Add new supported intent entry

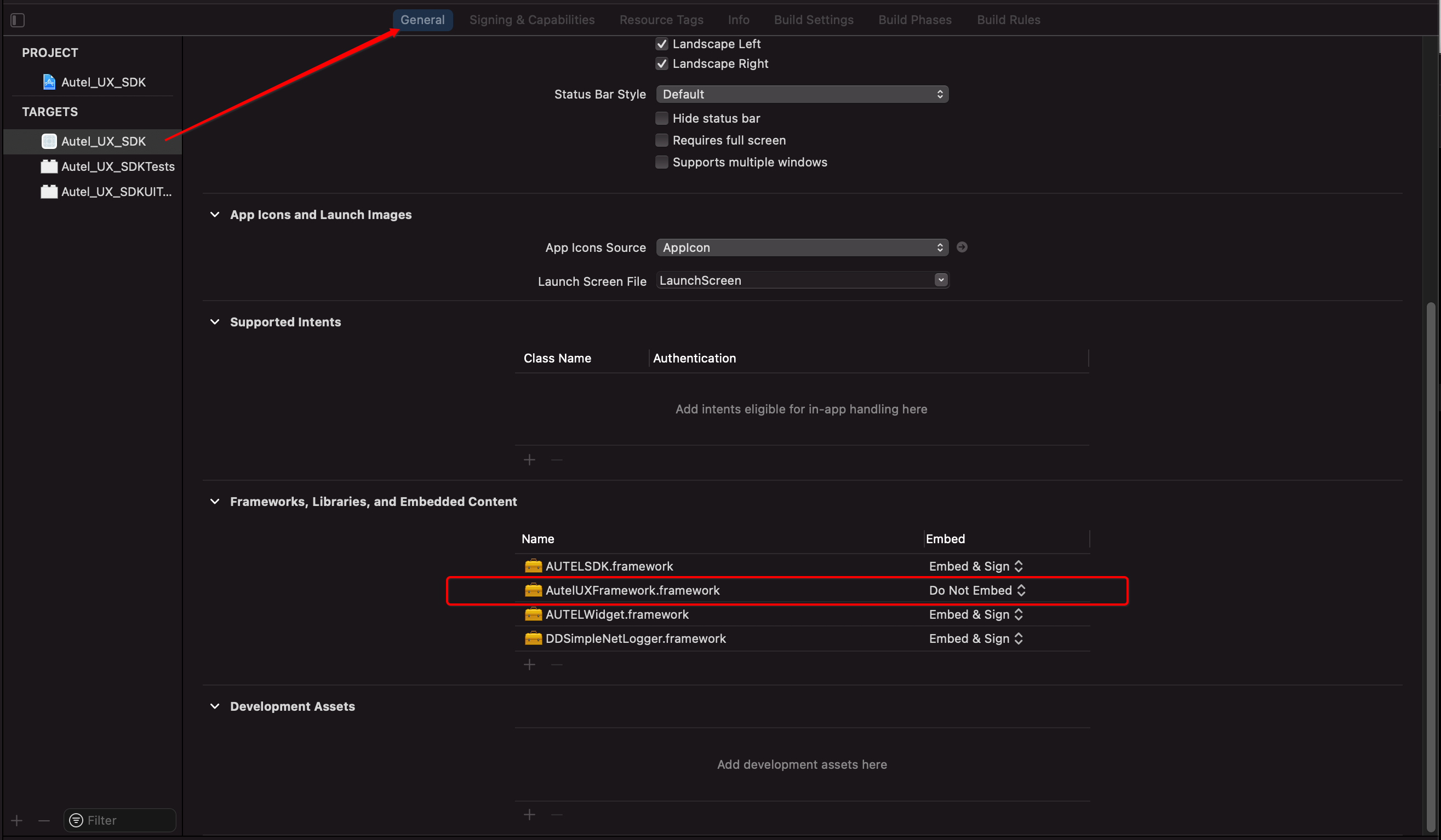529,459
